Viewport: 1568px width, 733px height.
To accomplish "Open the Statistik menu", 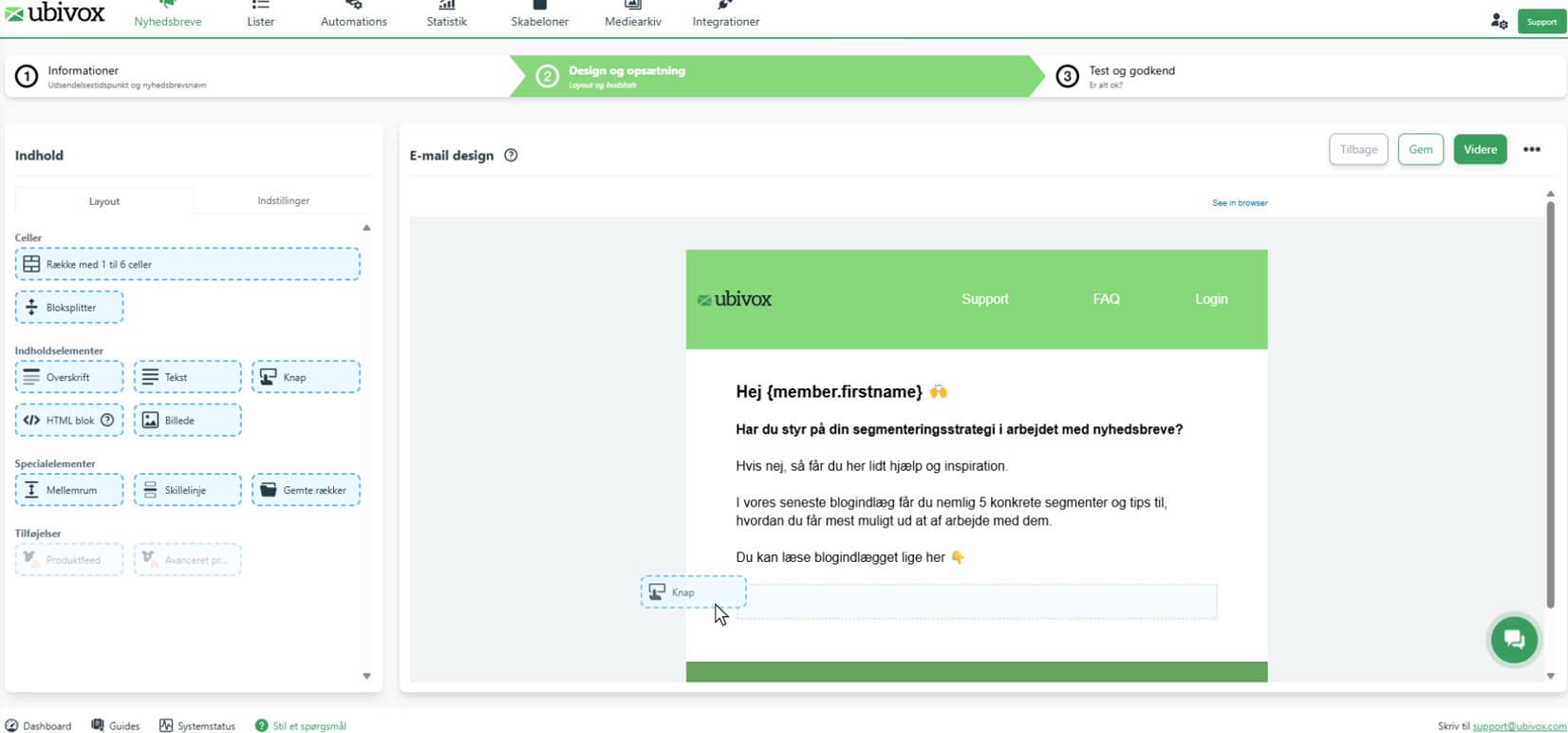I will click(x=446, y=15).
